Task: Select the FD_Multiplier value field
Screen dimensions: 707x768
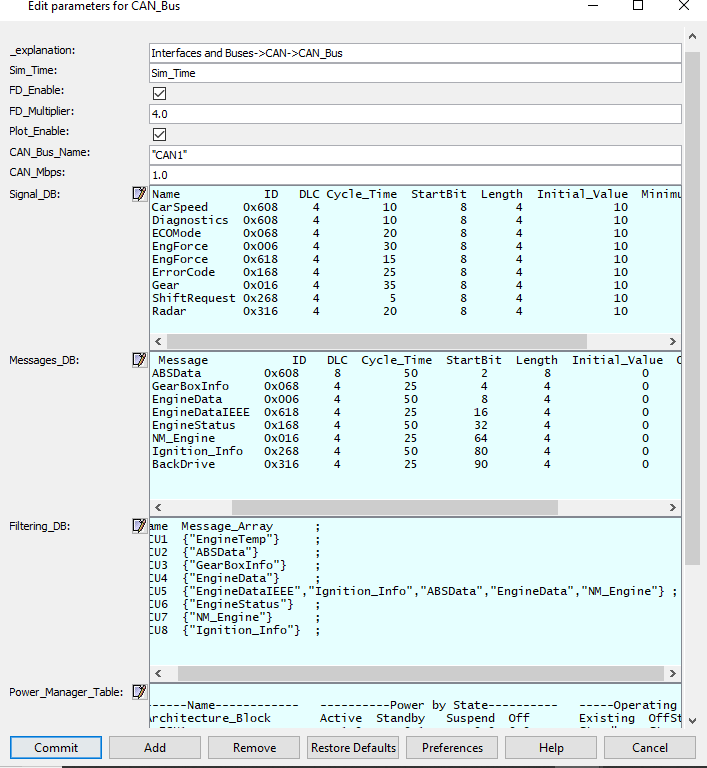Action: coord(414,114)
